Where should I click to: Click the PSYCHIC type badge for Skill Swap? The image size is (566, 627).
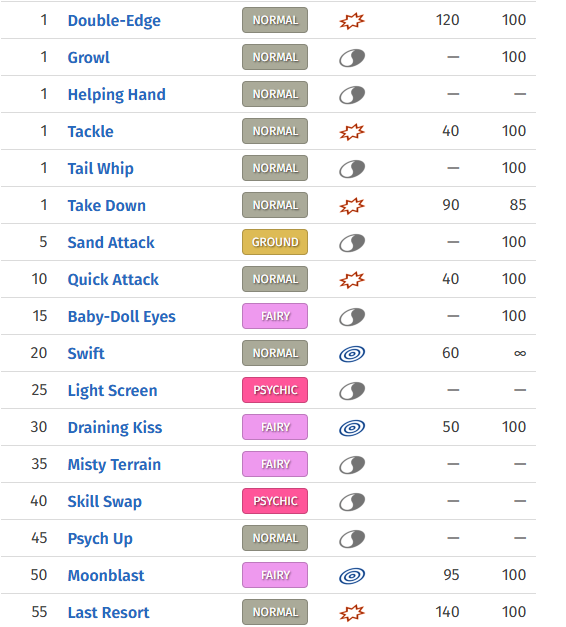(x=275, y=501)
